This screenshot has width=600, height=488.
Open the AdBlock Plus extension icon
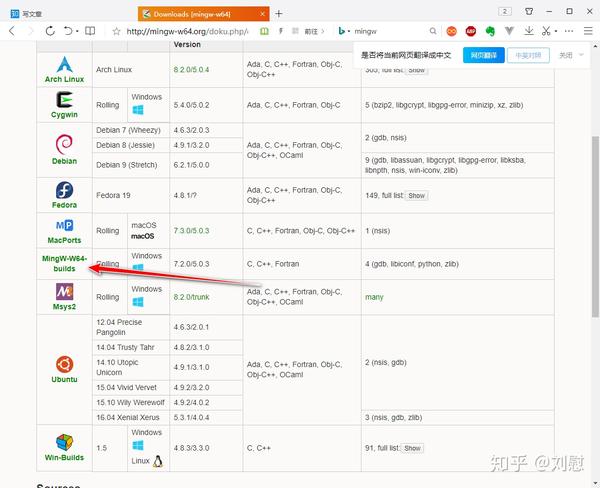(471, 31)
